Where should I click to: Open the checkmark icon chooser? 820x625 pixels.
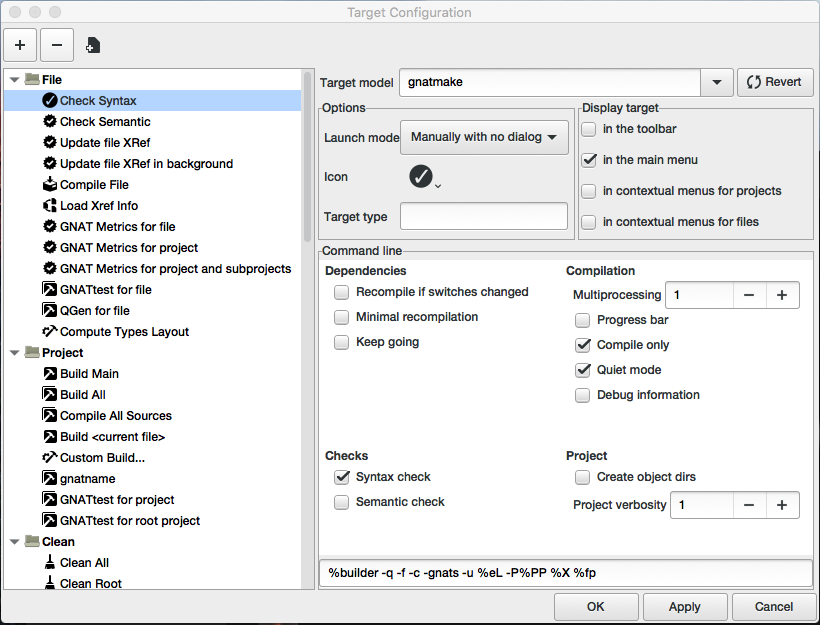[424, 177]
